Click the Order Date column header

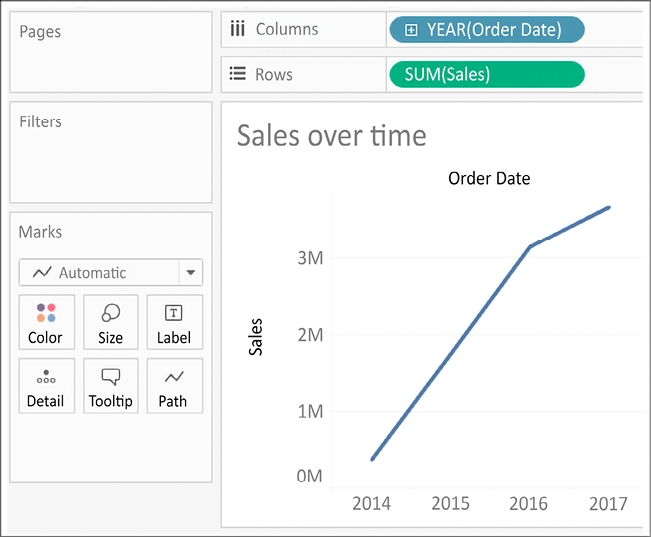(x=489, y=179)
